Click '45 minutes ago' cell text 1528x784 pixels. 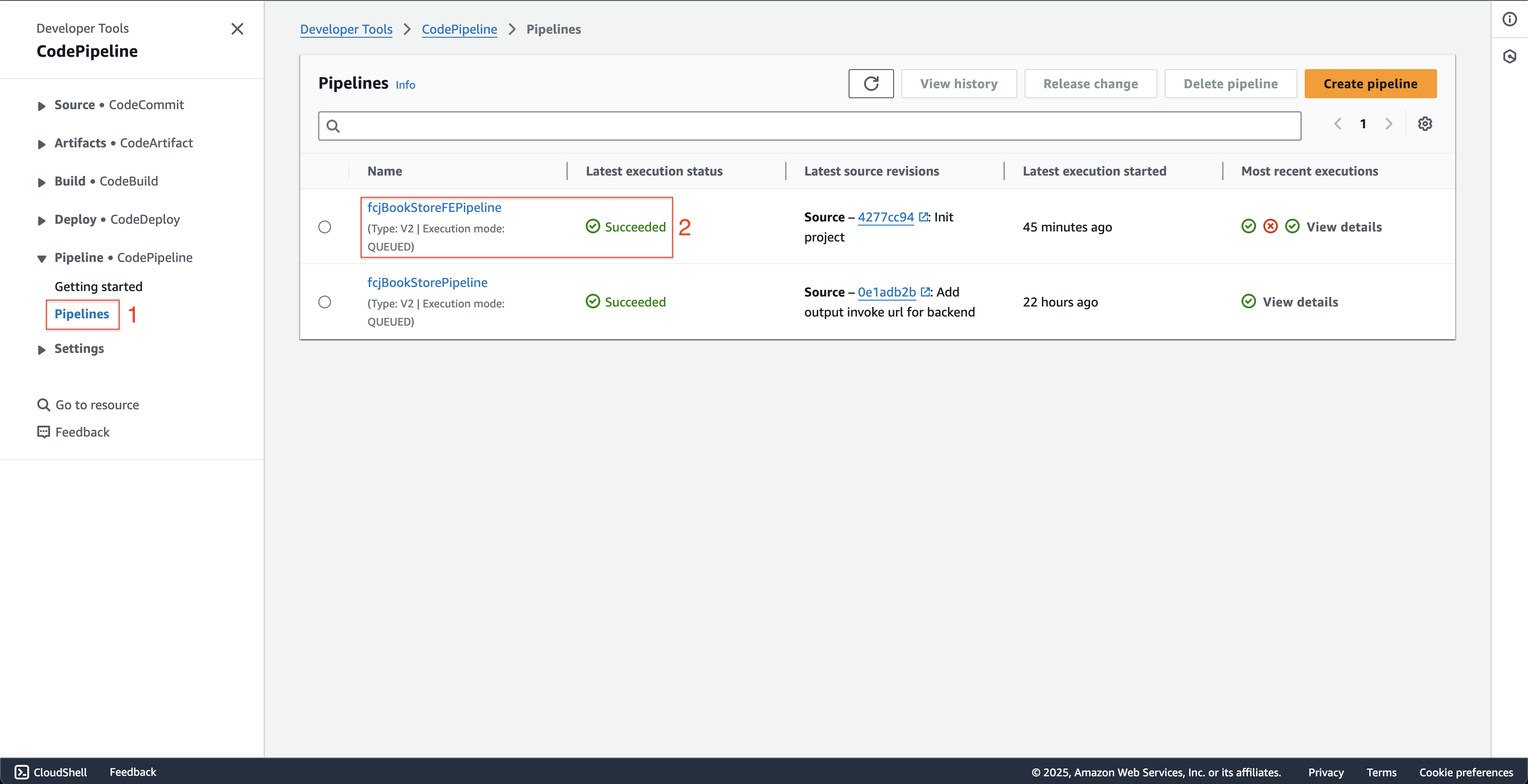1067,227
